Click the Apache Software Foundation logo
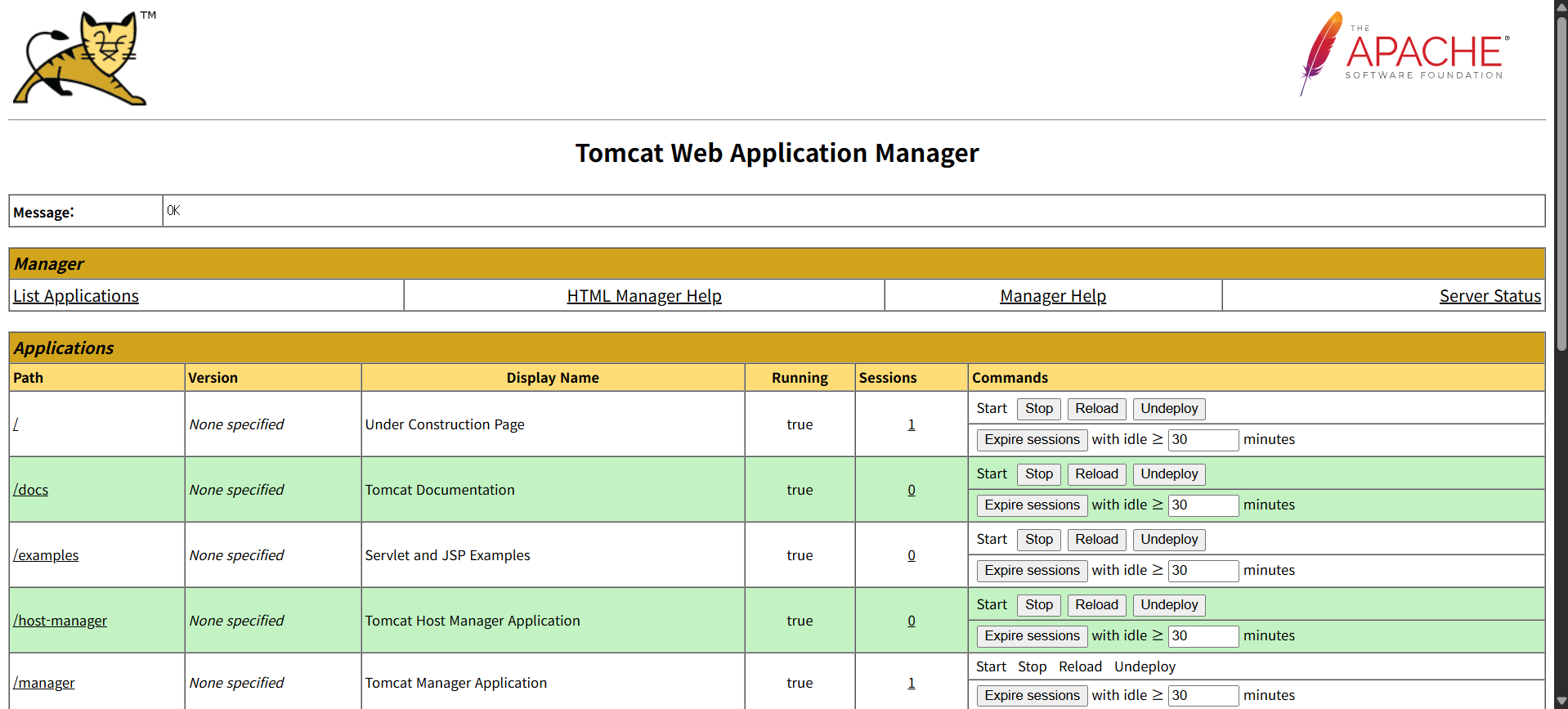The height and width of the screenshot is (709, 1568). pyautogui.click(x=1404, y=54)
